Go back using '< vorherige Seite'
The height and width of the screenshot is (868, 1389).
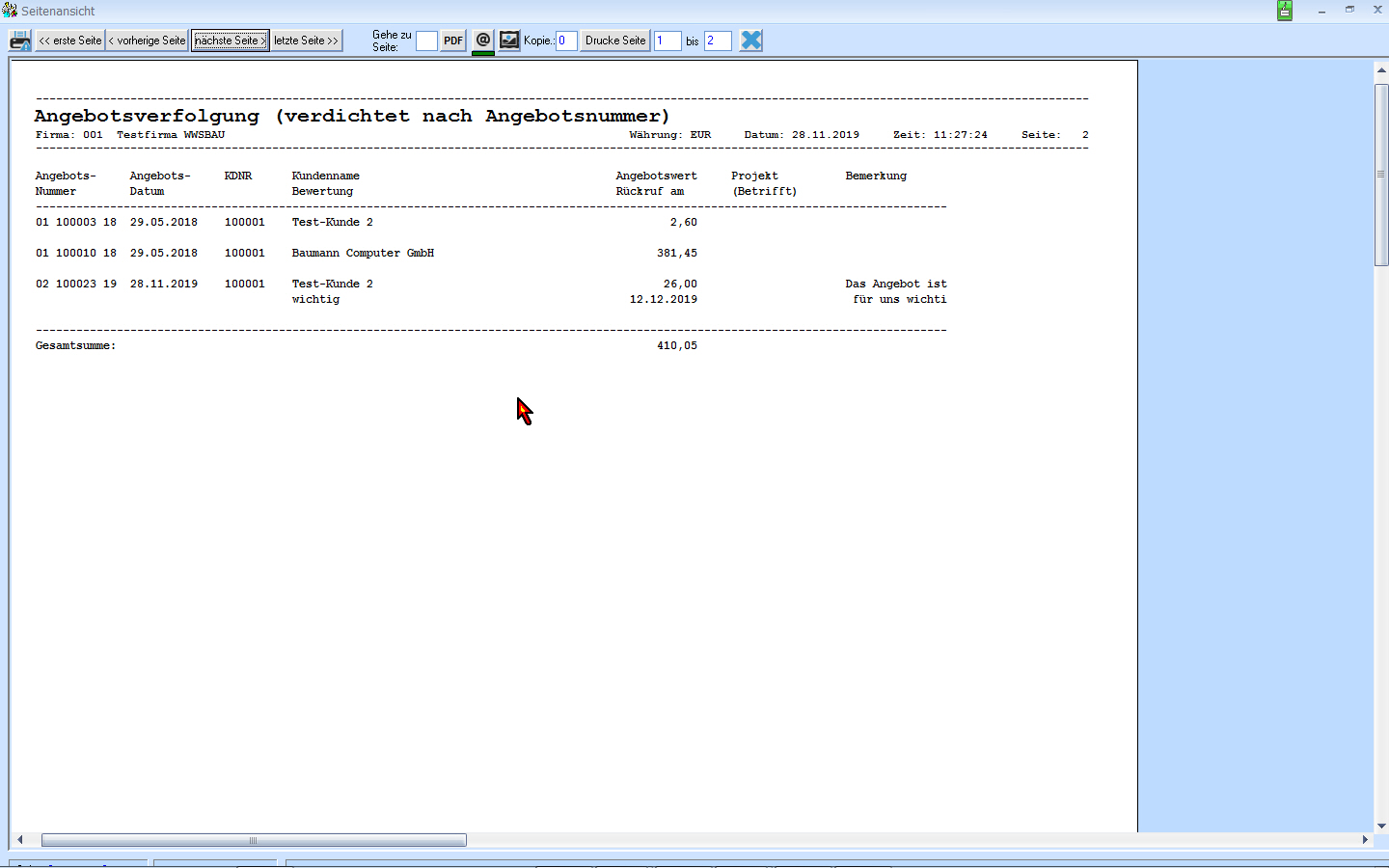tap(147, 41)
